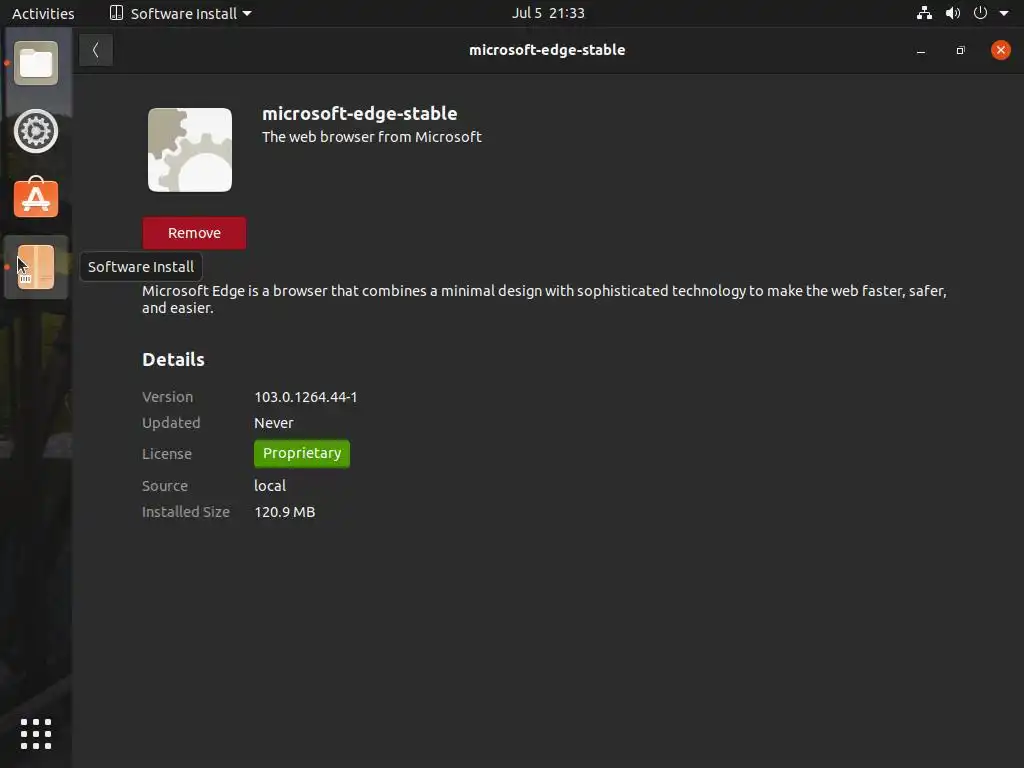This screenshot has width=1024, height=768.
Task: Click the 'Installed Size' label
Action: 186,512
